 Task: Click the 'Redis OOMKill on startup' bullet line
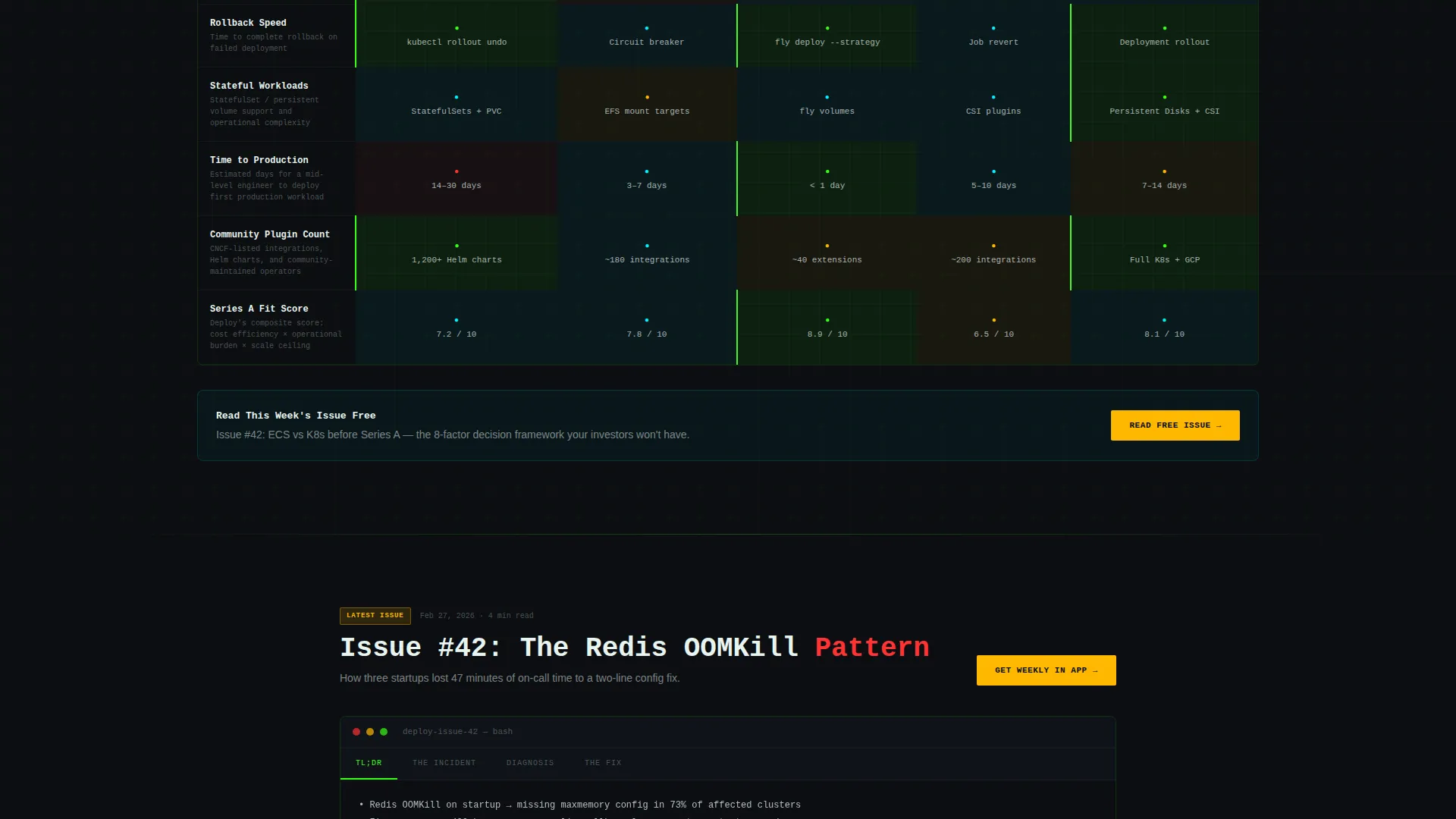pyautogui.click(x=580, y=805)
